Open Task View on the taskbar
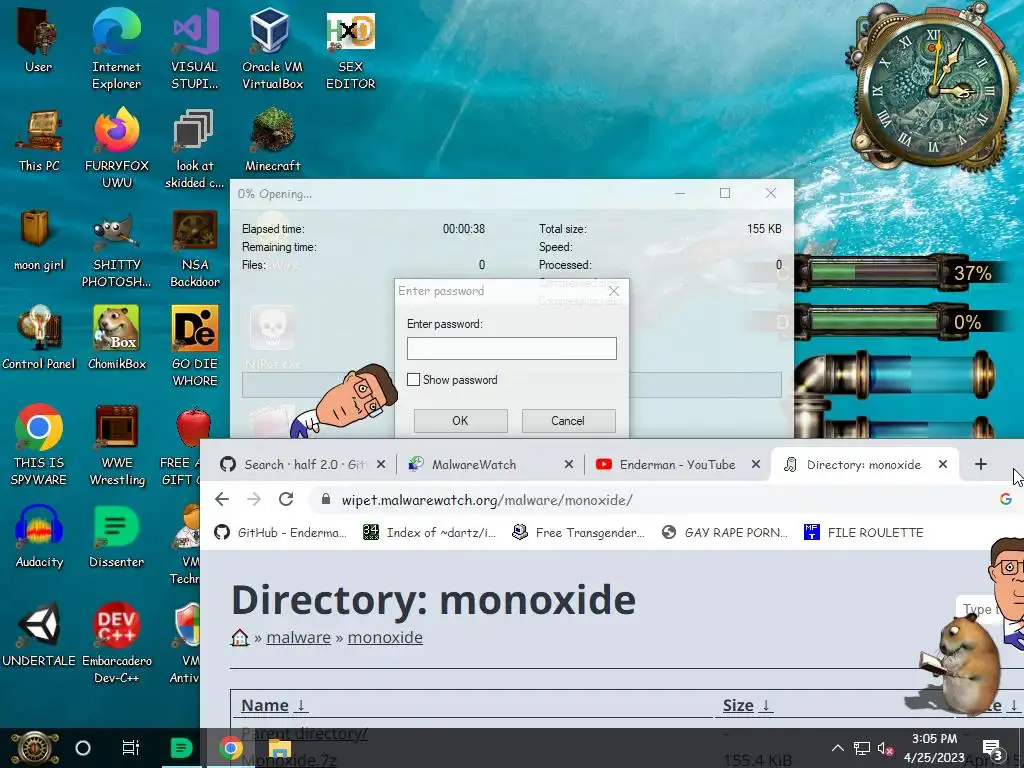 131,748
